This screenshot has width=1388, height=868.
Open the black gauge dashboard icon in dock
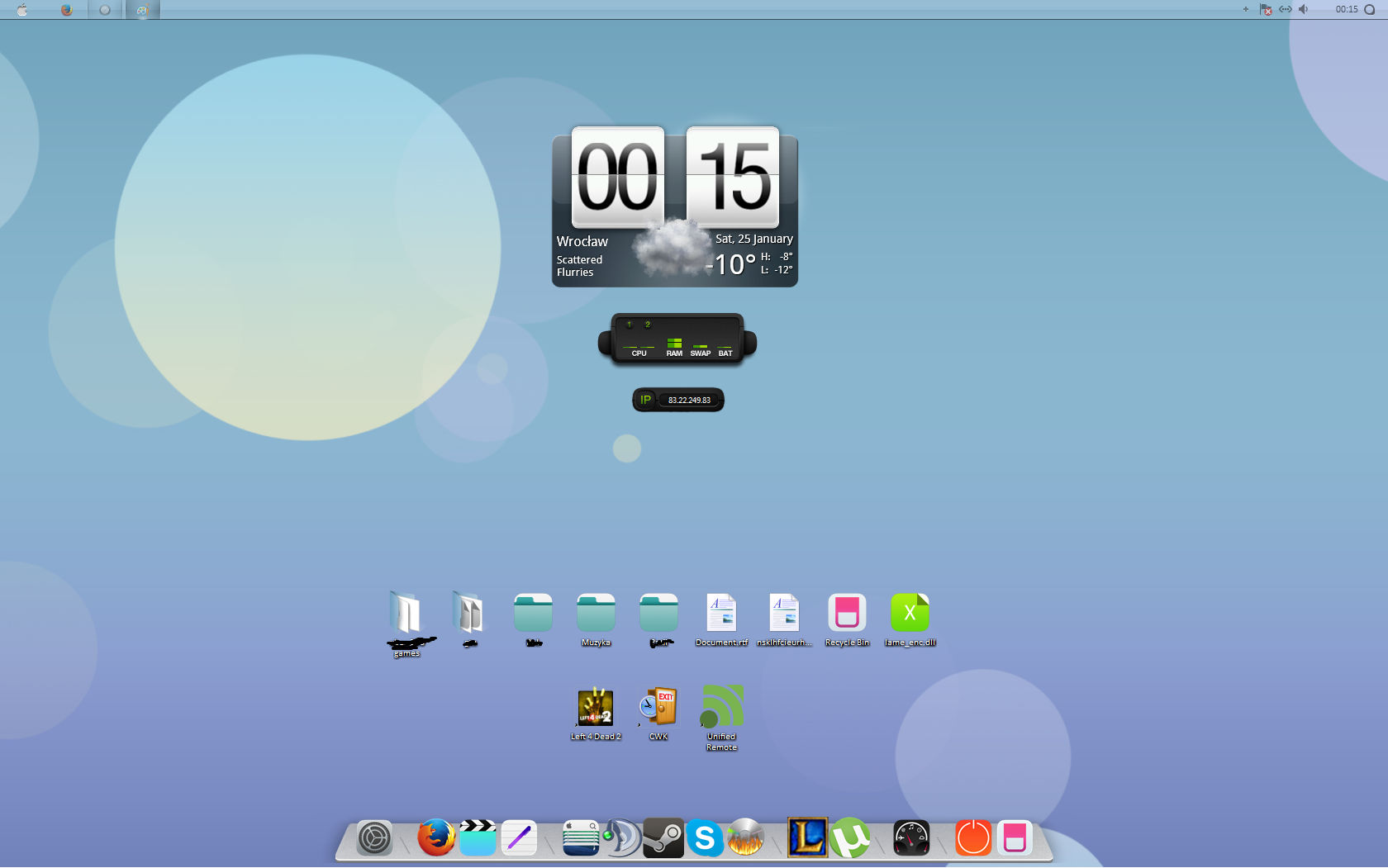pos(911,838)
